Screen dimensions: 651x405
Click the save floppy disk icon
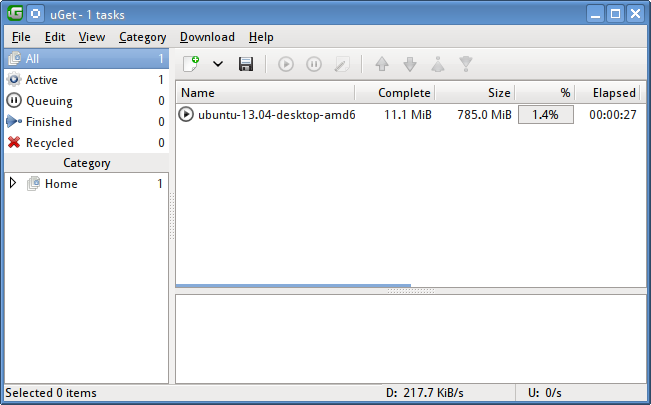click(246, 64)
